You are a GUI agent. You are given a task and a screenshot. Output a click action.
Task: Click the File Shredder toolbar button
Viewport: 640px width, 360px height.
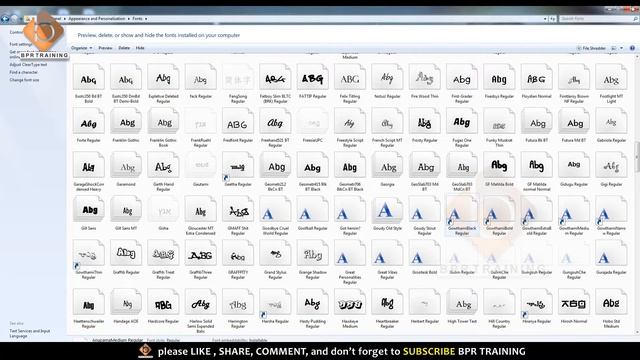pyautogui.click(x=591, y=48)
